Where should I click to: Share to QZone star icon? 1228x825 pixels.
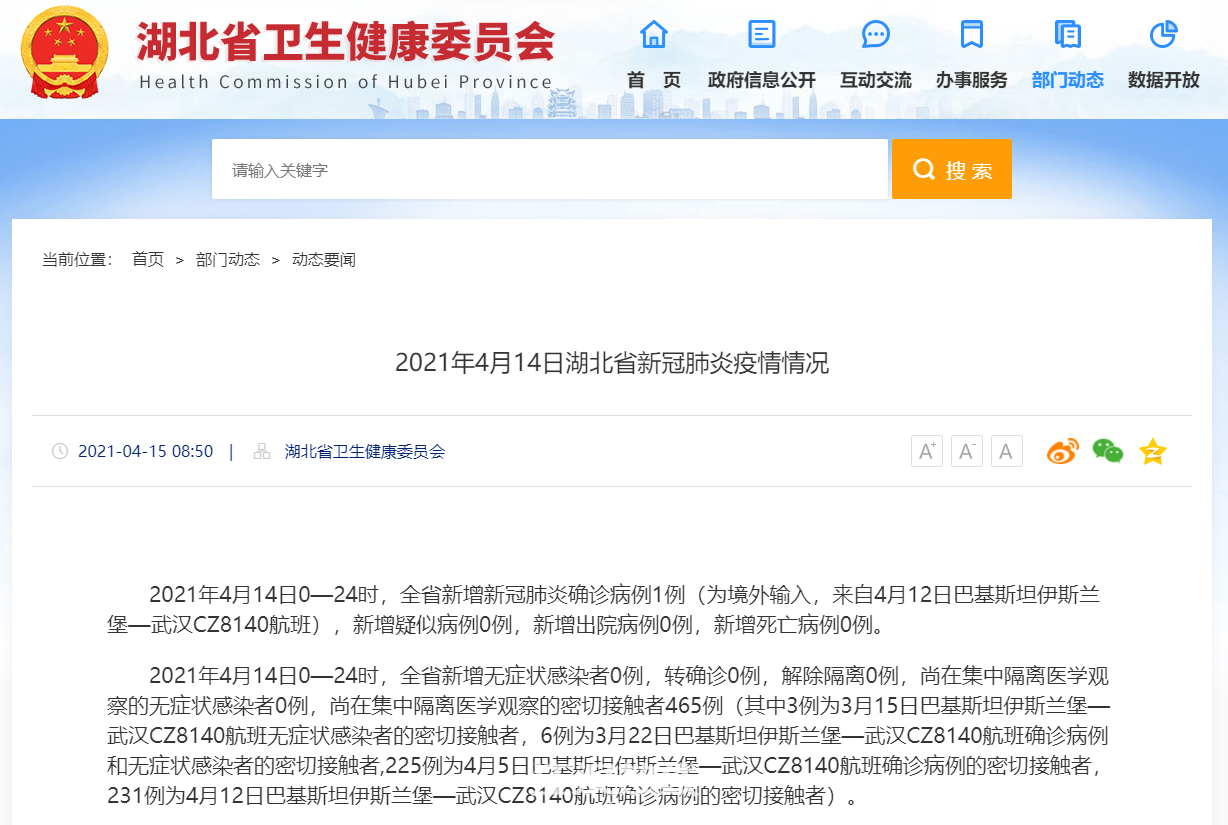click(x=1153, y=452)
